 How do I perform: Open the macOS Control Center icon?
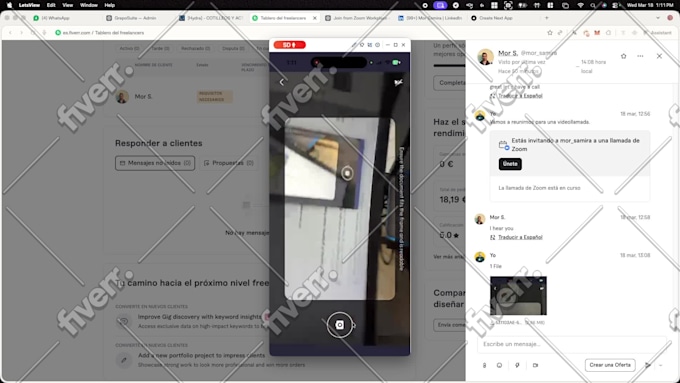coord(615,5)
